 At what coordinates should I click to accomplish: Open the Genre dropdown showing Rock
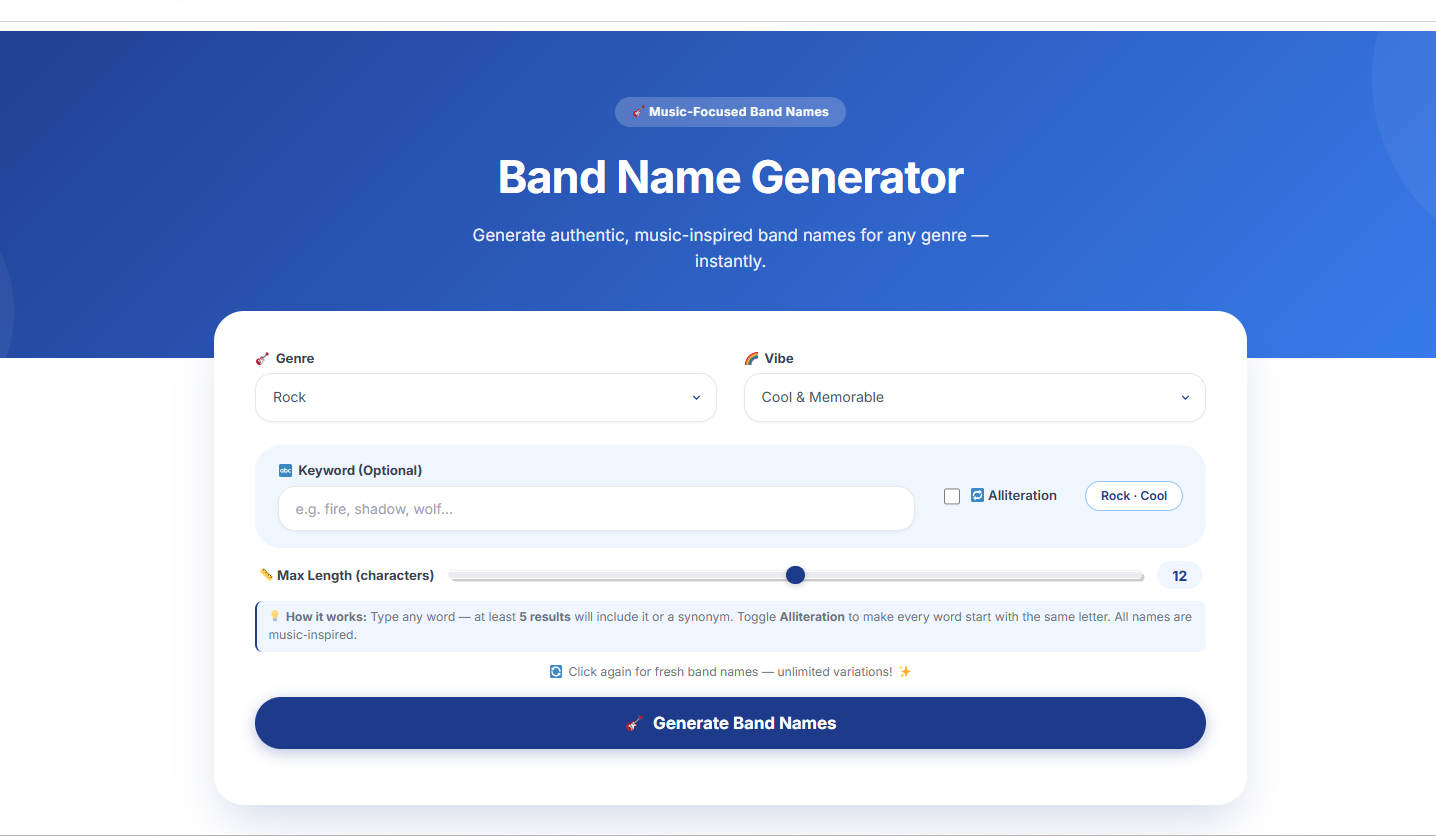[x=485, y=397]
